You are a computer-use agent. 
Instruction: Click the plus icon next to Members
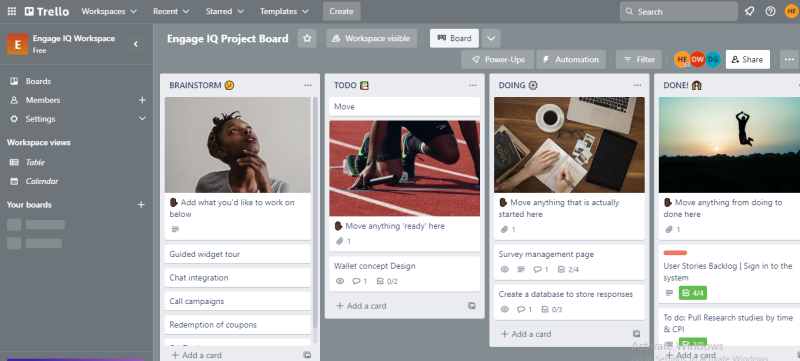click(142, 100)
